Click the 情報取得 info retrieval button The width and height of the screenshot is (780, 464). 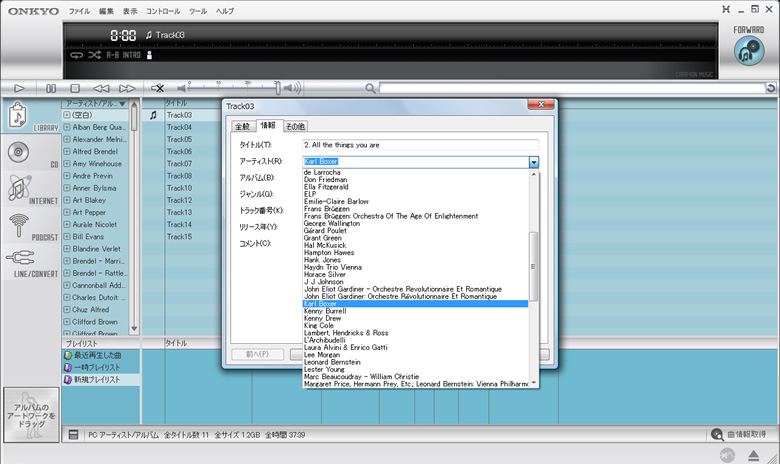(739, 435)
